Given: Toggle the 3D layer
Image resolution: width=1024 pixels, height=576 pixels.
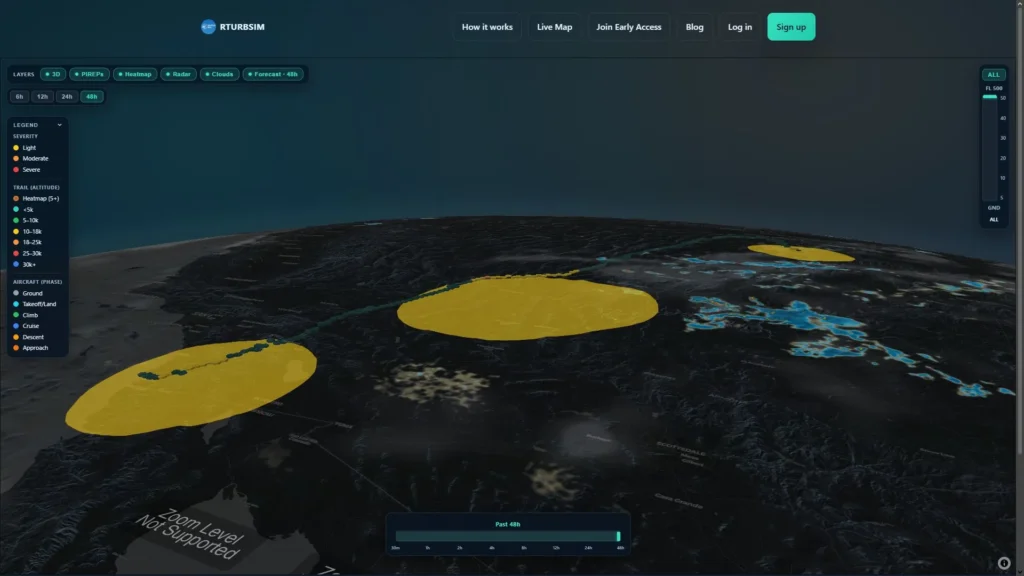Looking at the screenshot, I should 53,74.
